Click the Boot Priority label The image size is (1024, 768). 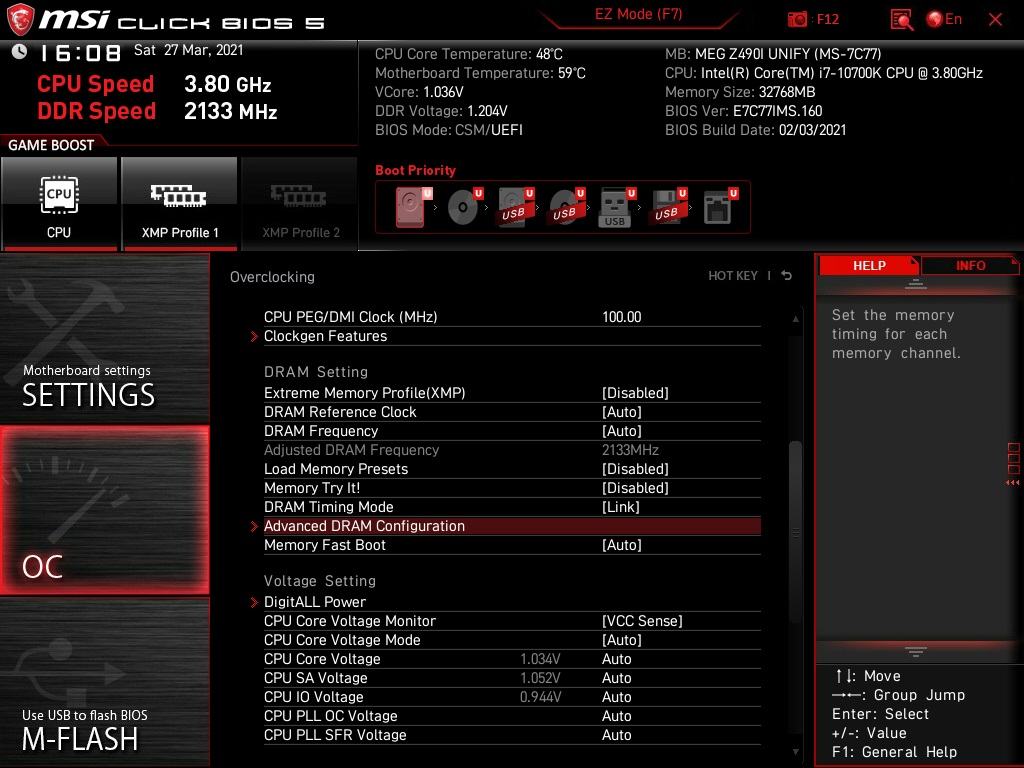click(x=415, y=170)
